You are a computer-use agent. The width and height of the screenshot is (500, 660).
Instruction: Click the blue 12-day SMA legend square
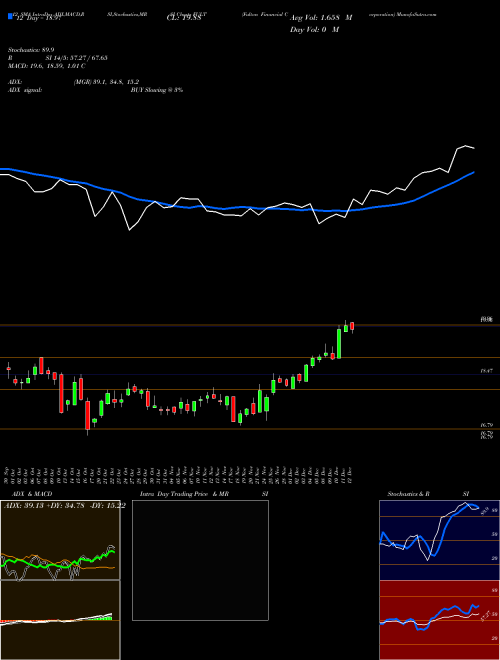[x=10, y=16]
